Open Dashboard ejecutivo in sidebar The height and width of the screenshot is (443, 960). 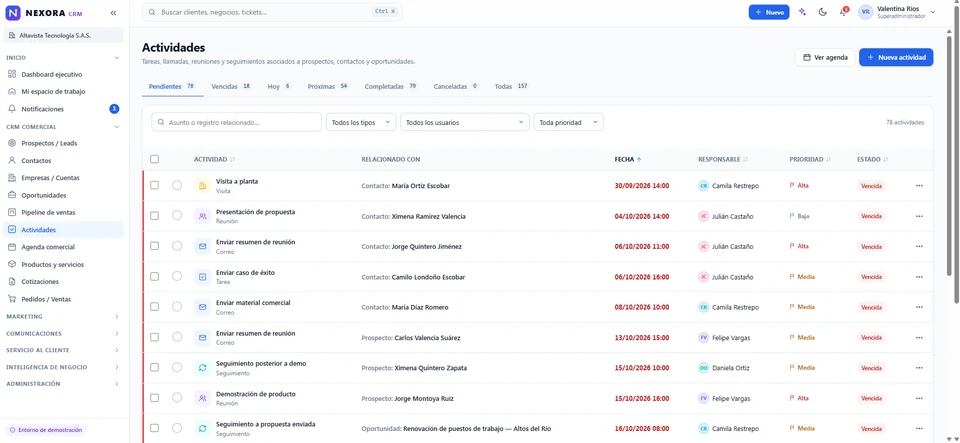tap(64, 74)
